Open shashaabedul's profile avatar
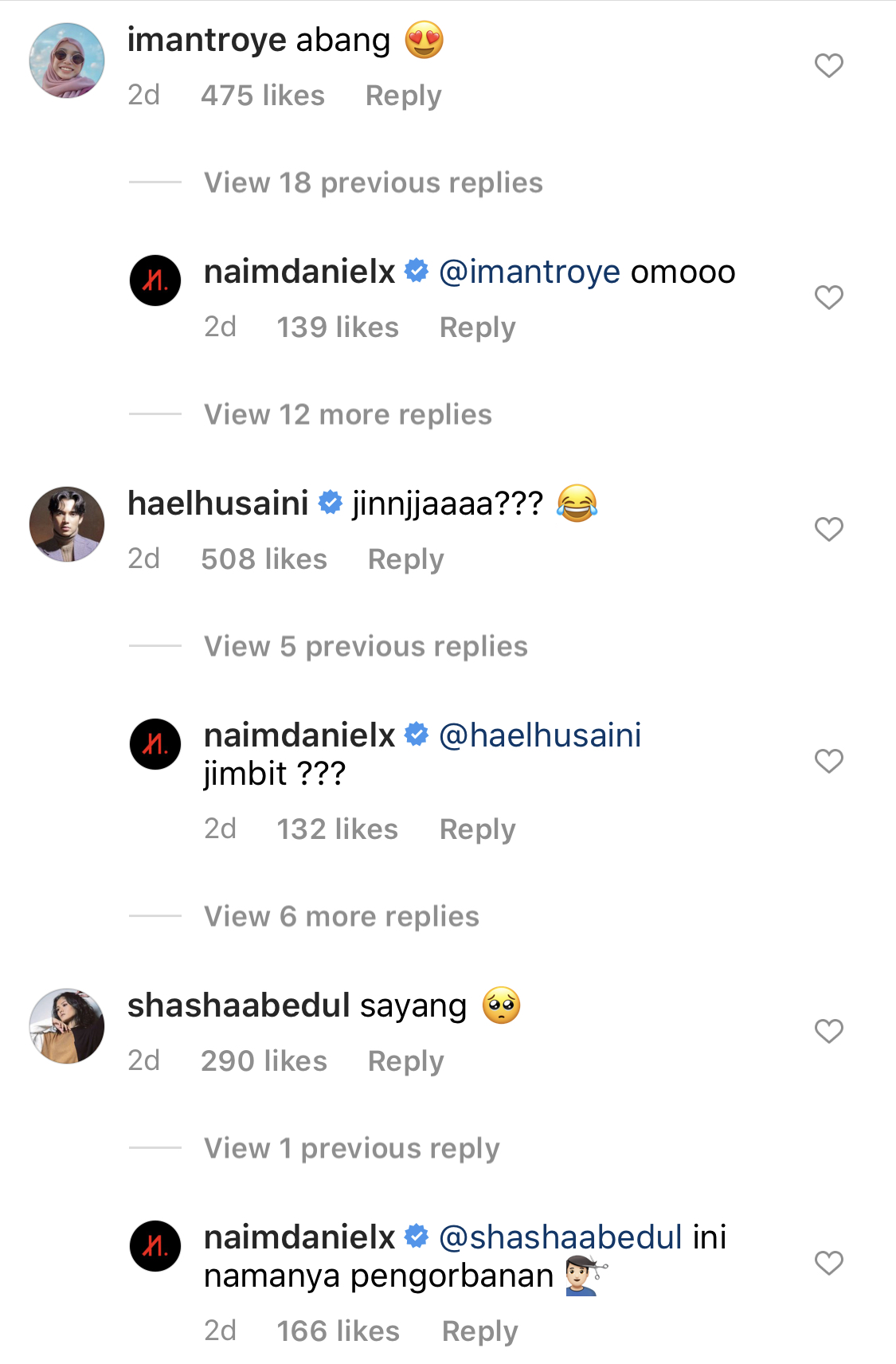896x1364 pixels. [67, 1026]
